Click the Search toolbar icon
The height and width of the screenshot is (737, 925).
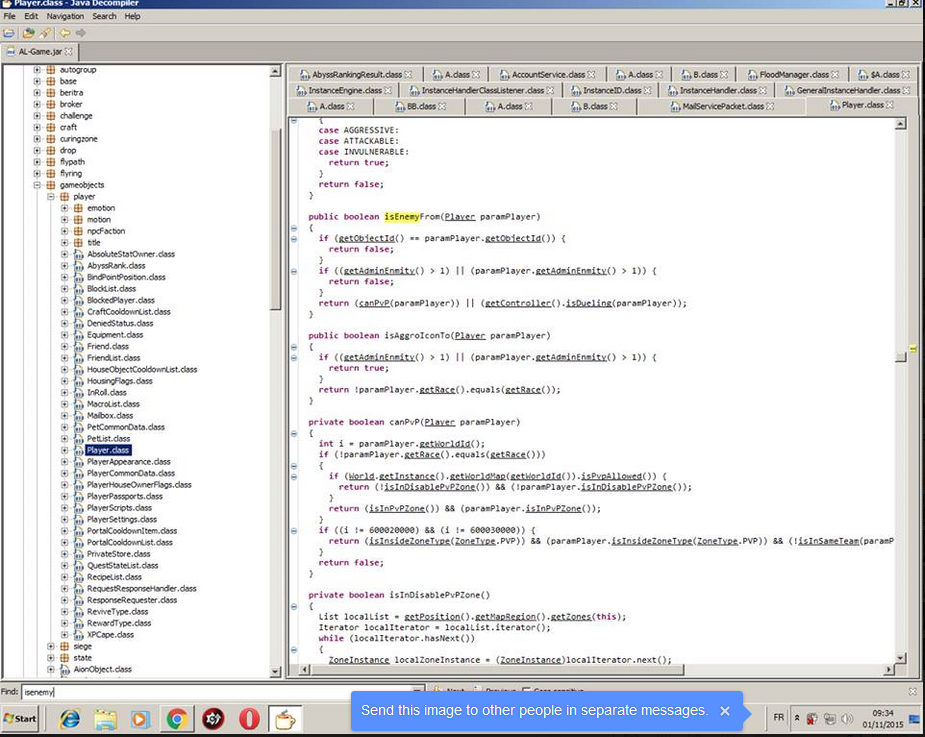[45, 33]
